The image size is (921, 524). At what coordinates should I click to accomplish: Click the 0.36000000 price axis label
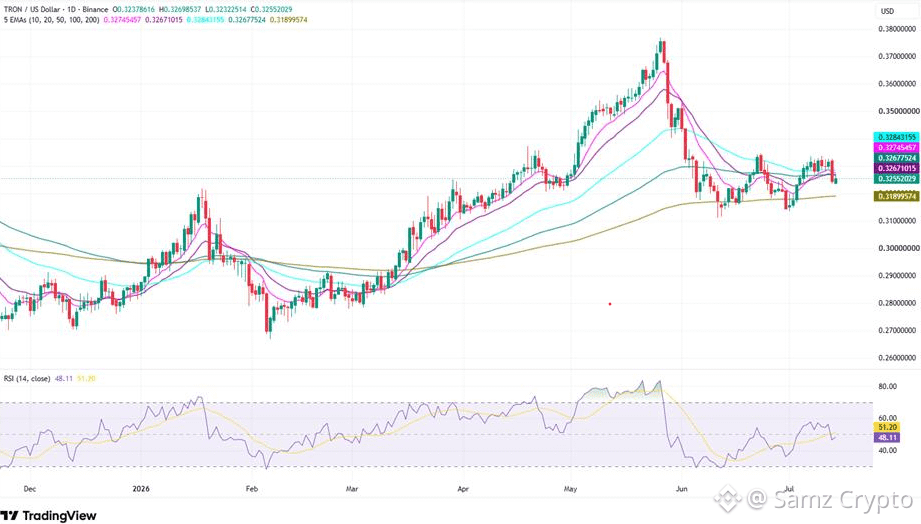[897, 83]
